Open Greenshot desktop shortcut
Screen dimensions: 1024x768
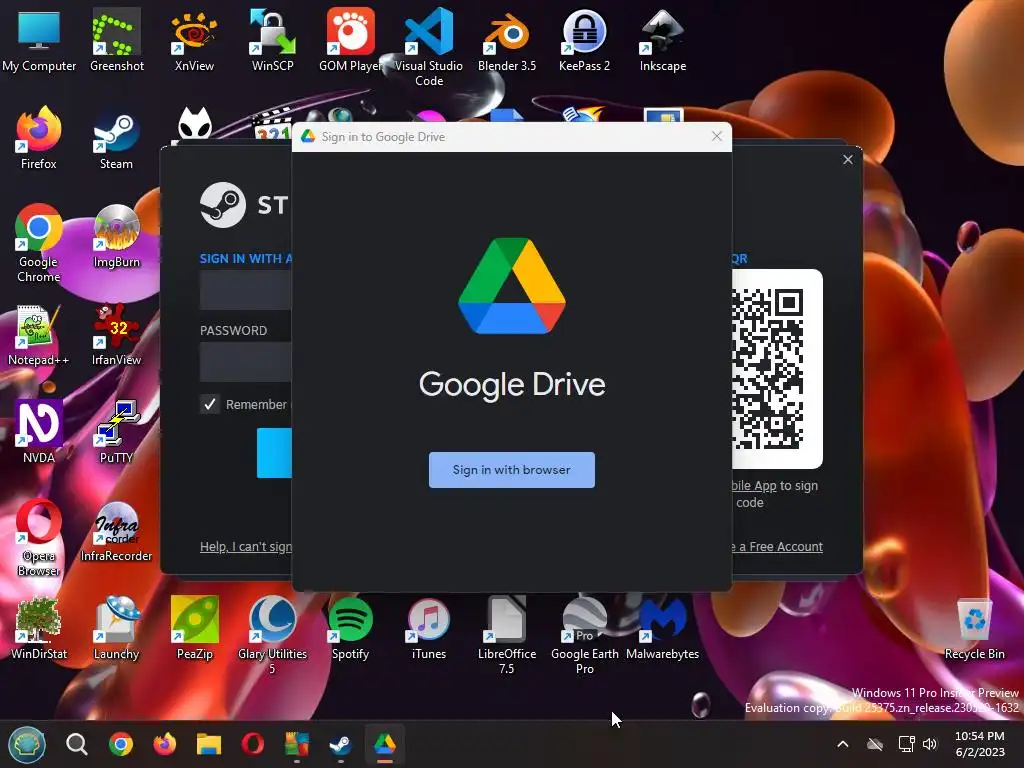click(x=116, y=40)
